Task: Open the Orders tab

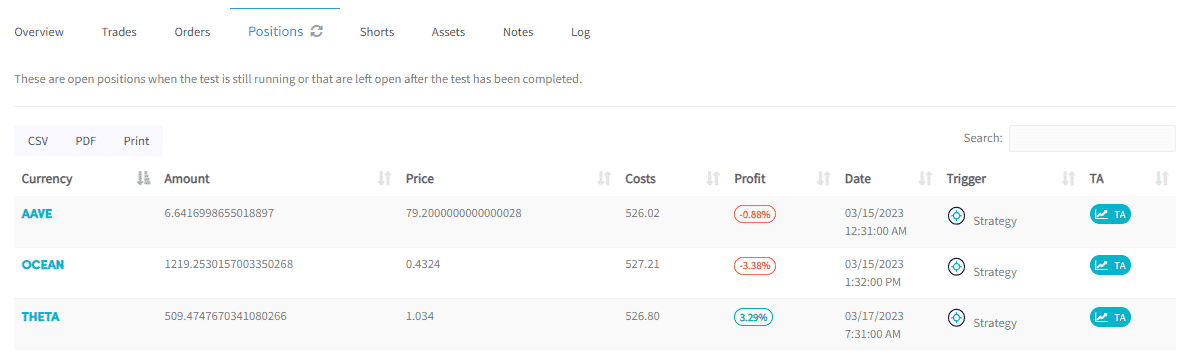Action: tap(192, 32)
